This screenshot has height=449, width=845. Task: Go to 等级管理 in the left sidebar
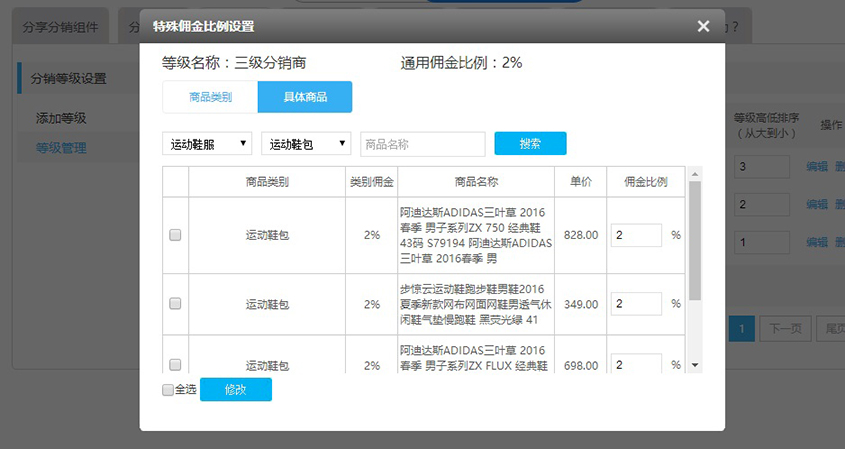pyautogui.click(x=61, y=148)
